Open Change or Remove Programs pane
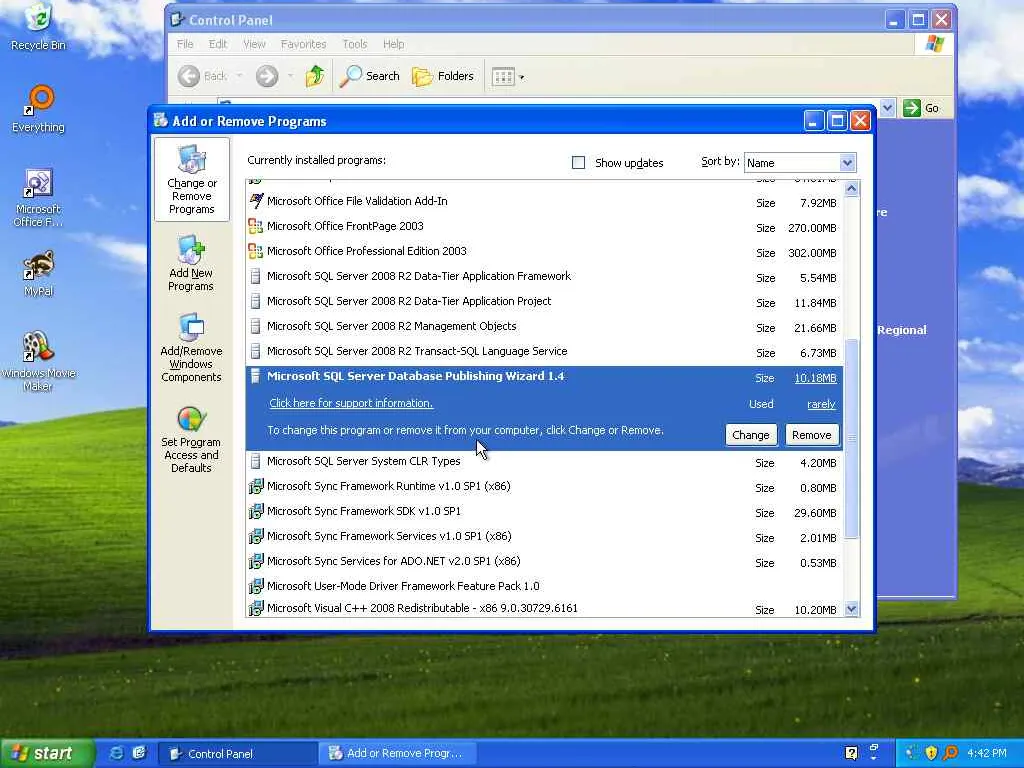The width and height of the screenshot is (1024, 768). [x=191, y=179]
